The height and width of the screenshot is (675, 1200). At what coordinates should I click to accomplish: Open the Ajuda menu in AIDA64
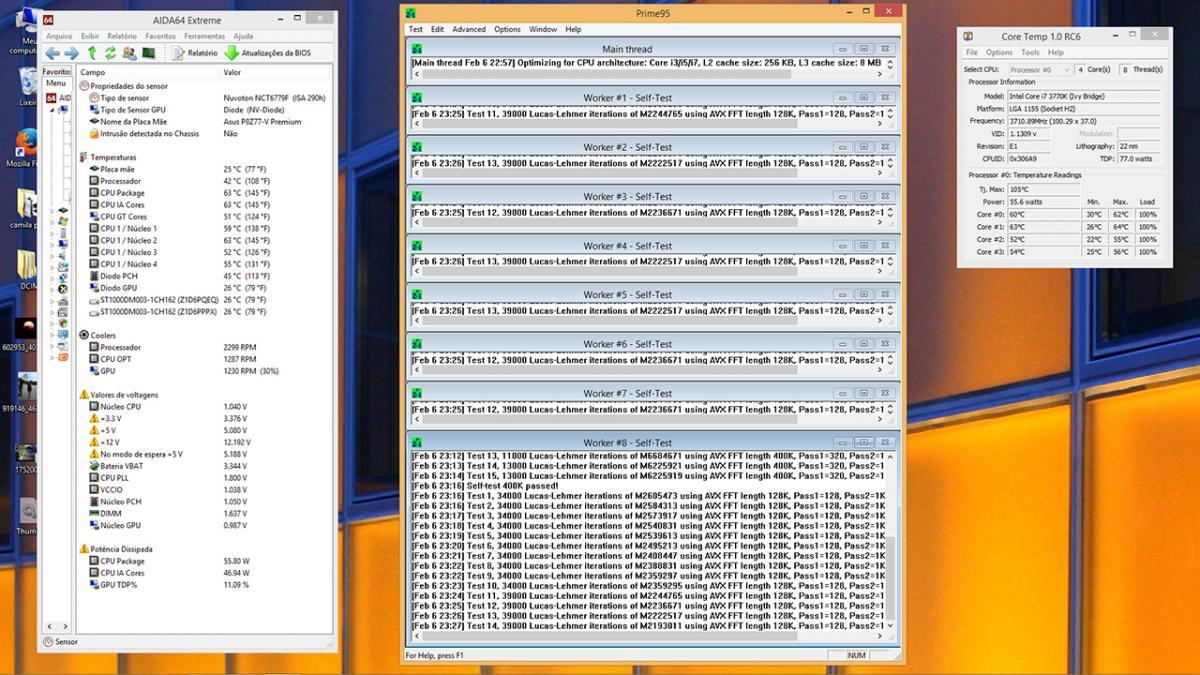pos(243,36)
